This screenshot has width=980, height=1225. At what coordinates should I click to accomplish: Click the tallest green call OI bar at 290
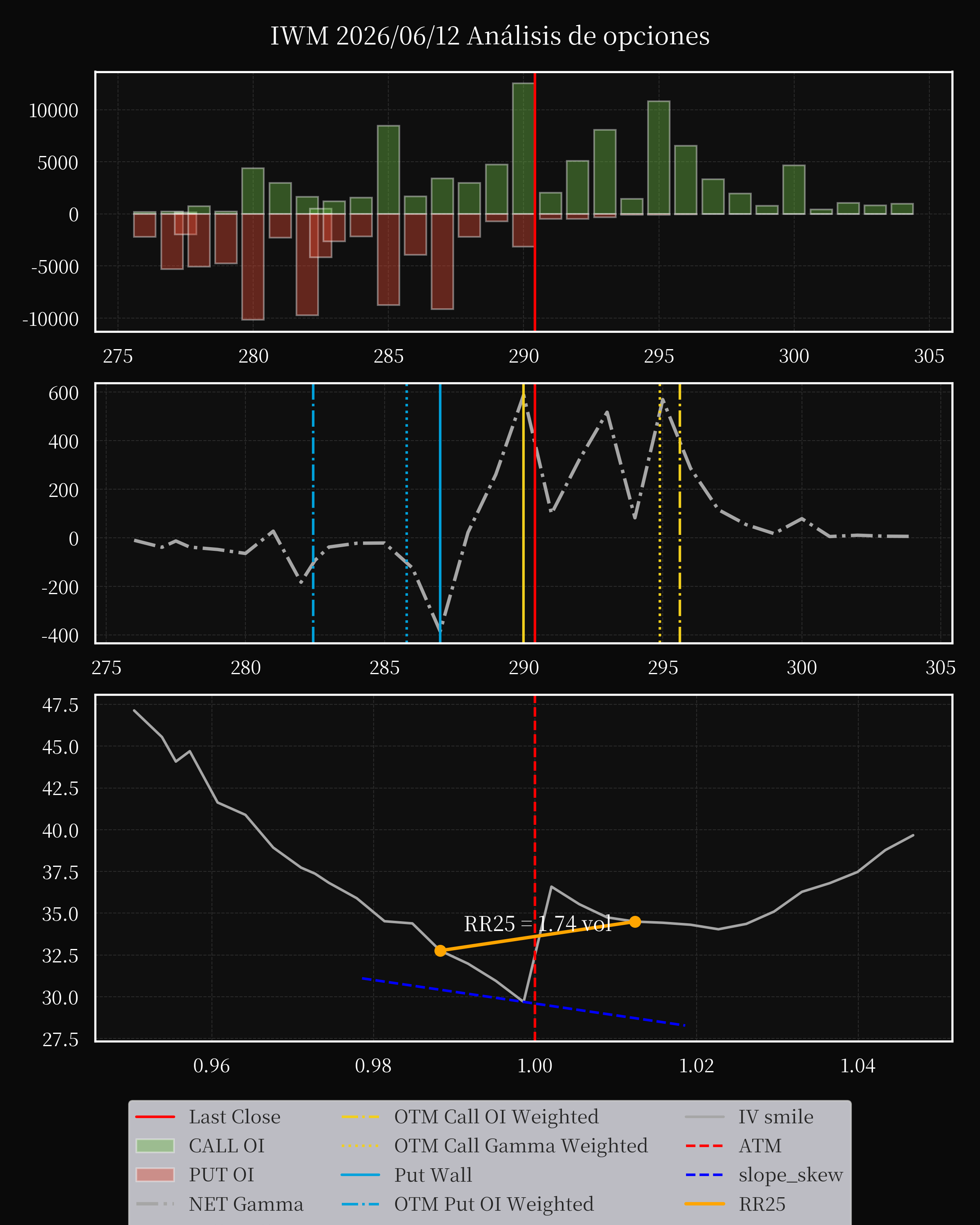(523, 148)
